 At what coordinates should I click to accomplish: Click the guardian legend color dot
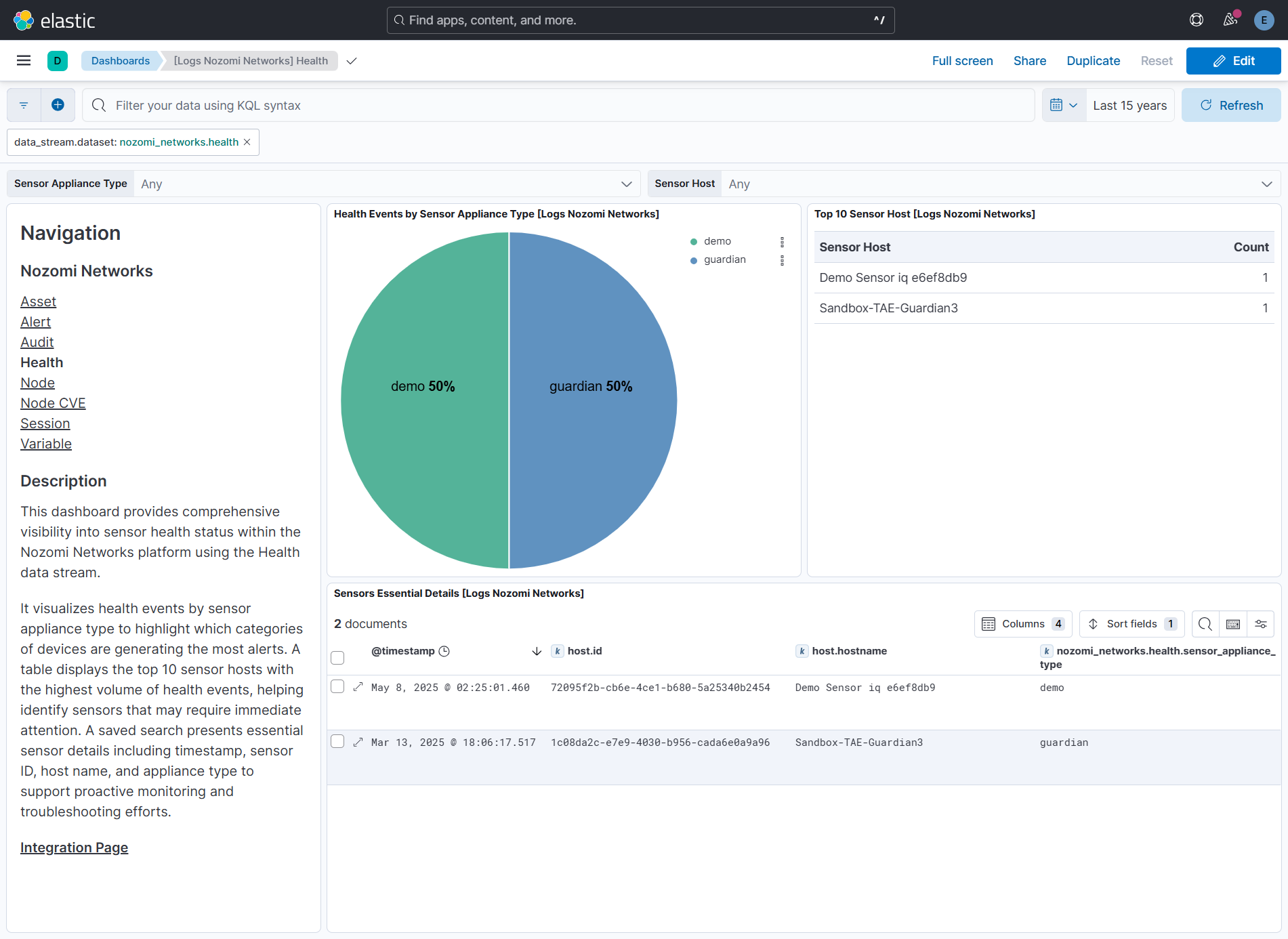tap(694, 260)
